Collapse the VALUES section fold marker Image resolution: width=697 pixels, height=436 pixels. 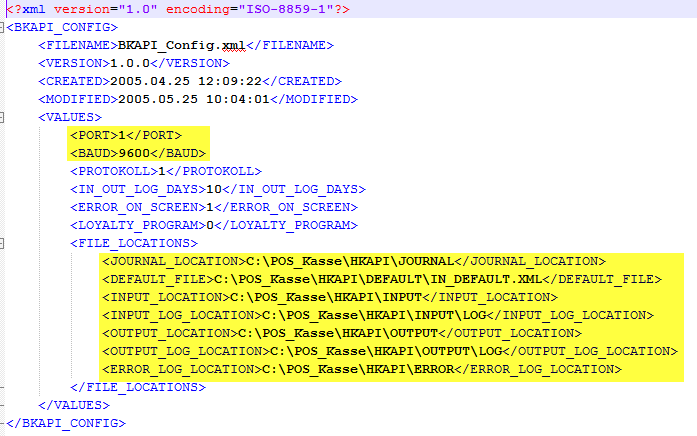click(x=3, y=117)
